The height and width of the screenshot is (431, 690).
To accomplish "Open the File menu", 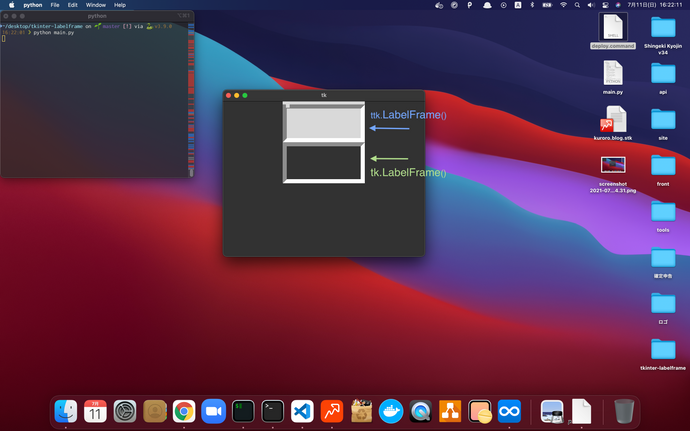I will pyautogui.click(x=55, y=5).
